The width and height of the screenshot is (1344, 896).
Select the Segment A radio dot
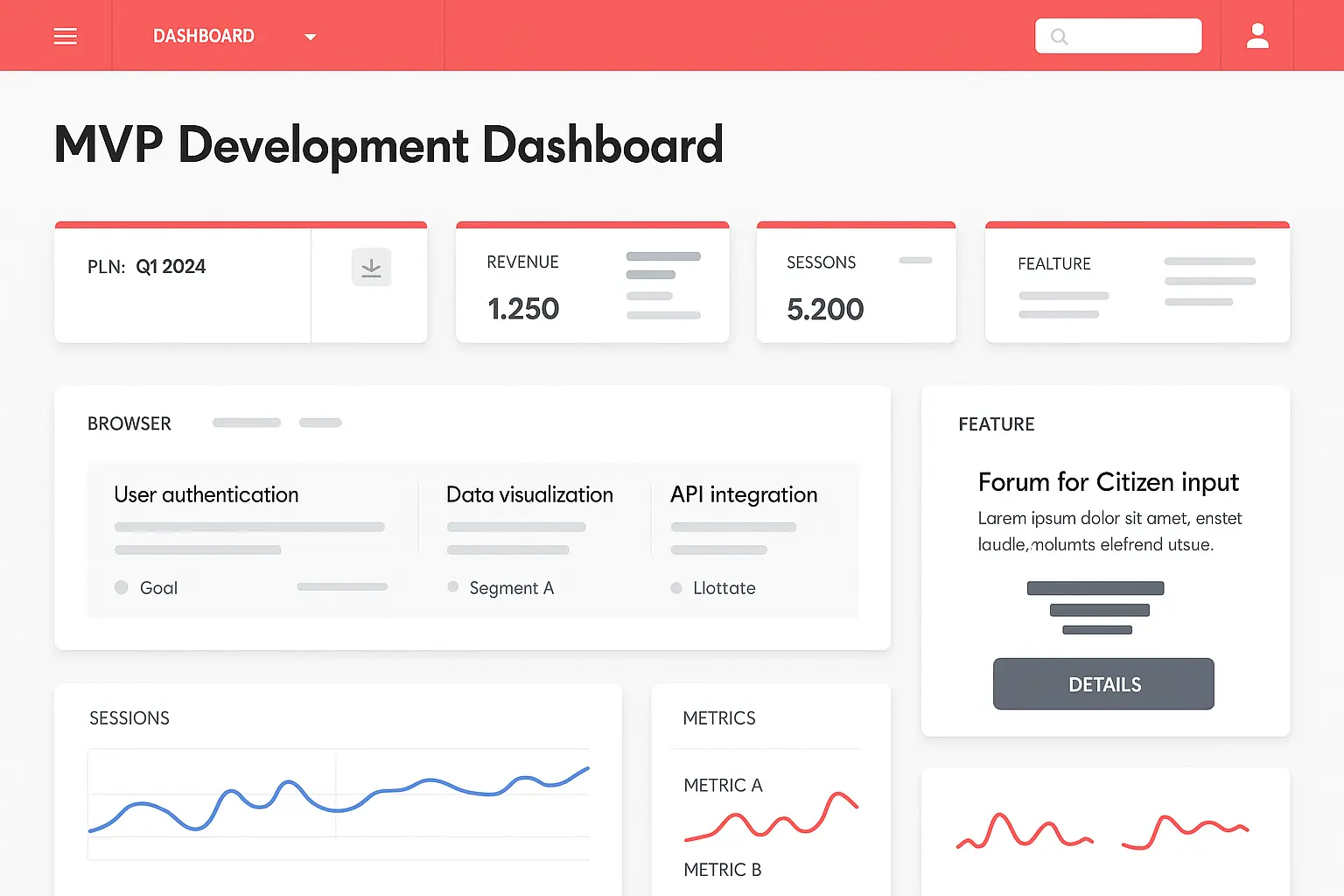(x=452, y=587)
